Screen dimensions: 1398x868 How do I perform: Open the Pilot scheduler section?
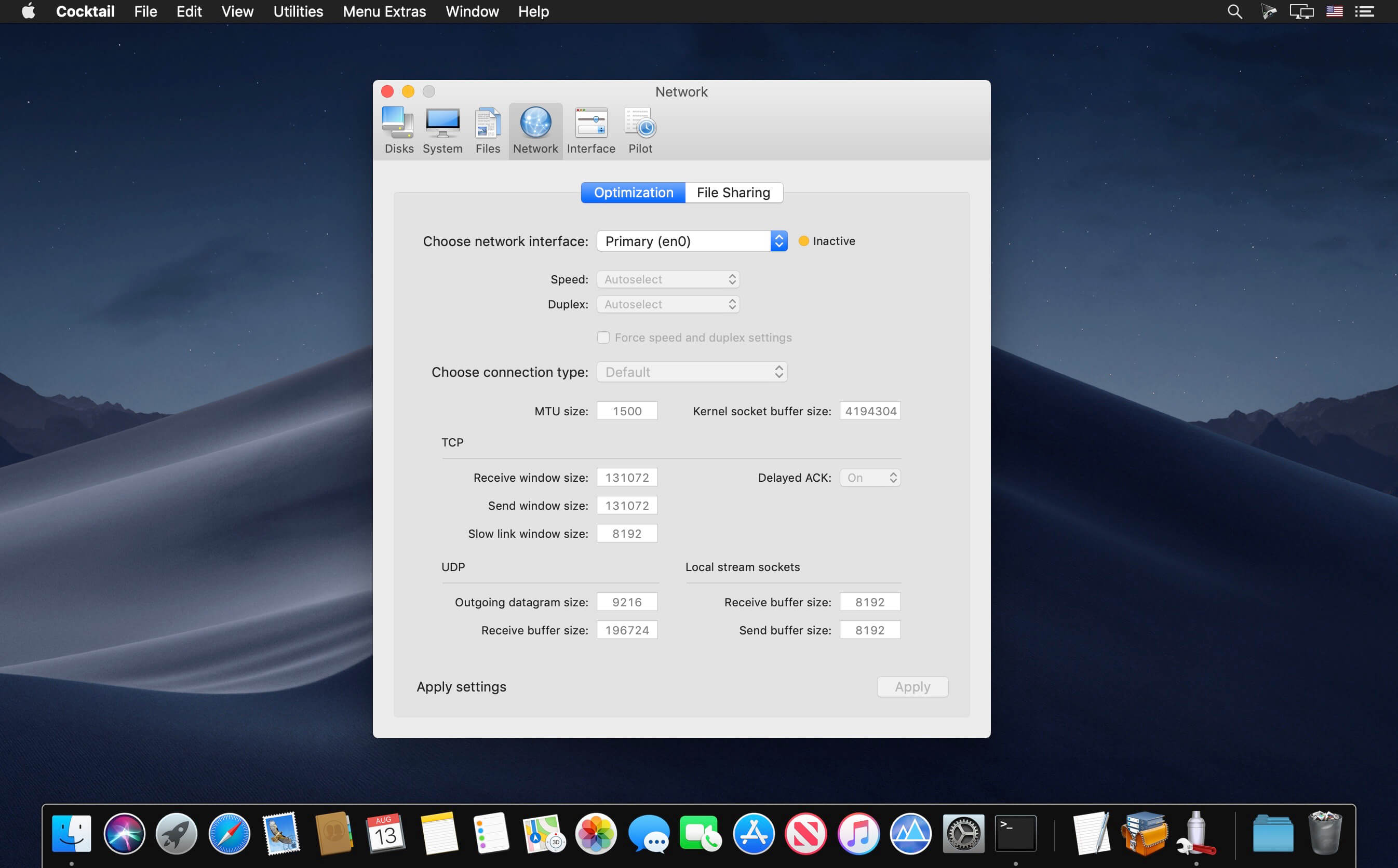pyautogui.click(x=640, y=131)
